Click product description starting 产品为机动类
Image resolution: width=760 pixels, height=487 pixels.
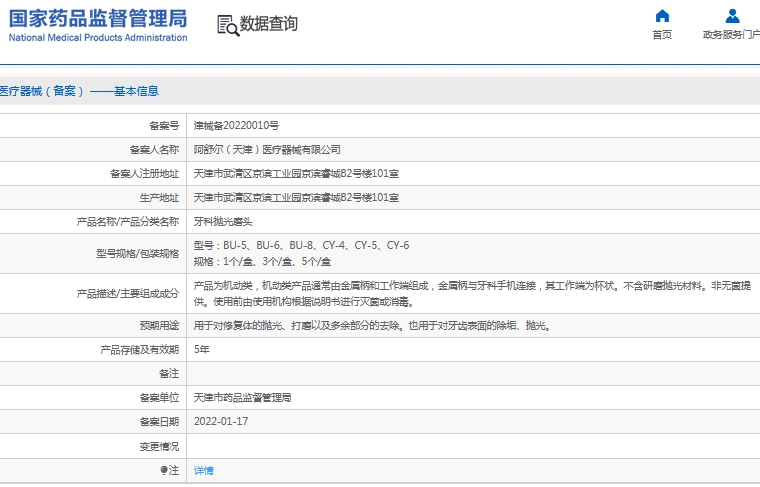473,294
